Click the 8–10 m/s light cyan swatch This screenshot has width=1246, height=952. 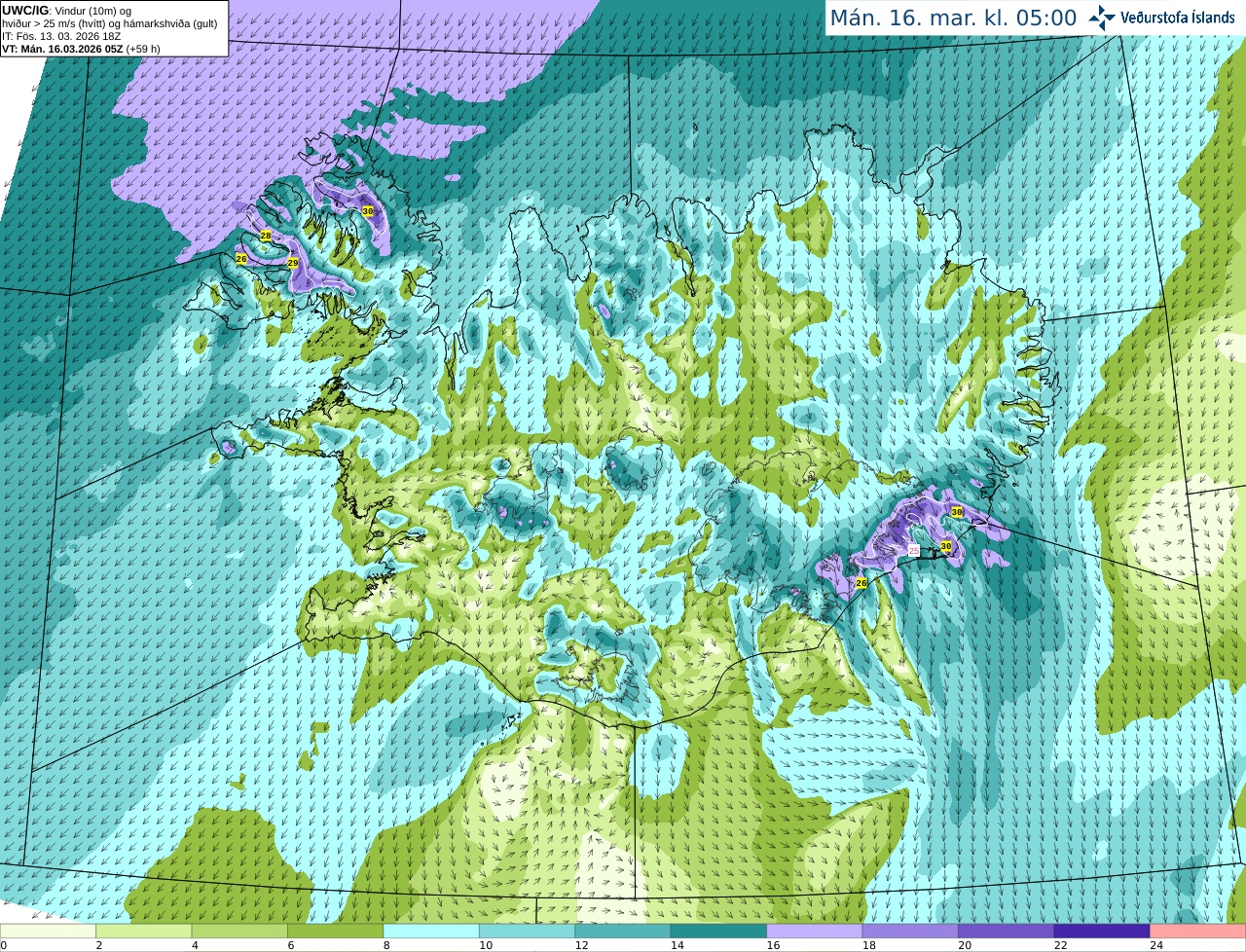(431, 931)
